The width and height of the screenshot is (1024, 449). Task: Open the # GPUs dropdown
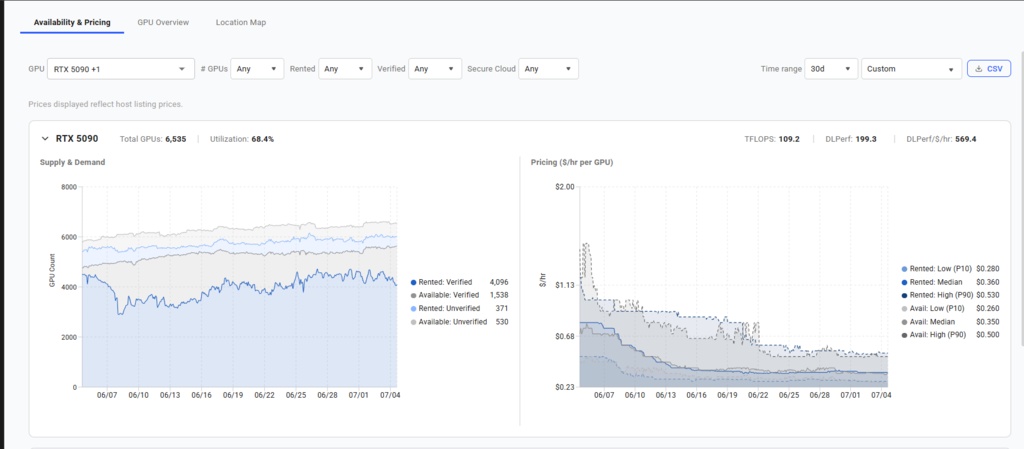(257, 69)
